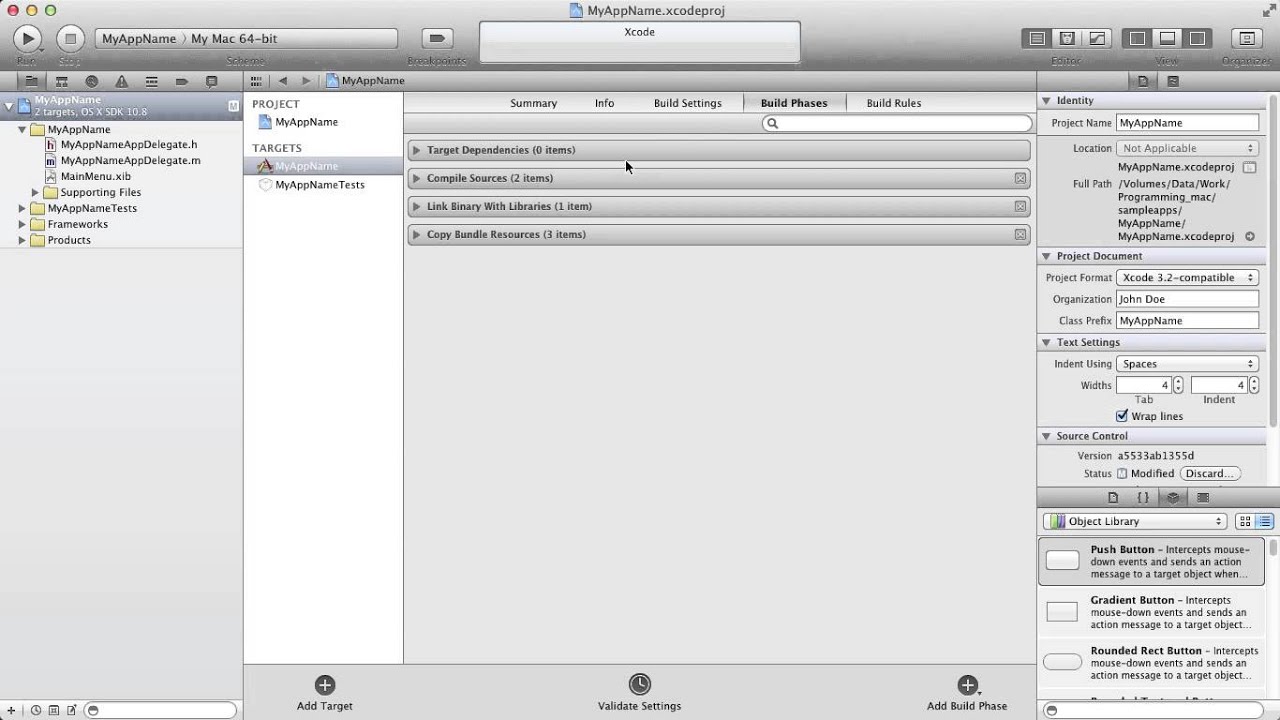The width and height of the screenshot is (1280, 720).
Task: Open the Project Format dropdown
Action: (1187, 277)
